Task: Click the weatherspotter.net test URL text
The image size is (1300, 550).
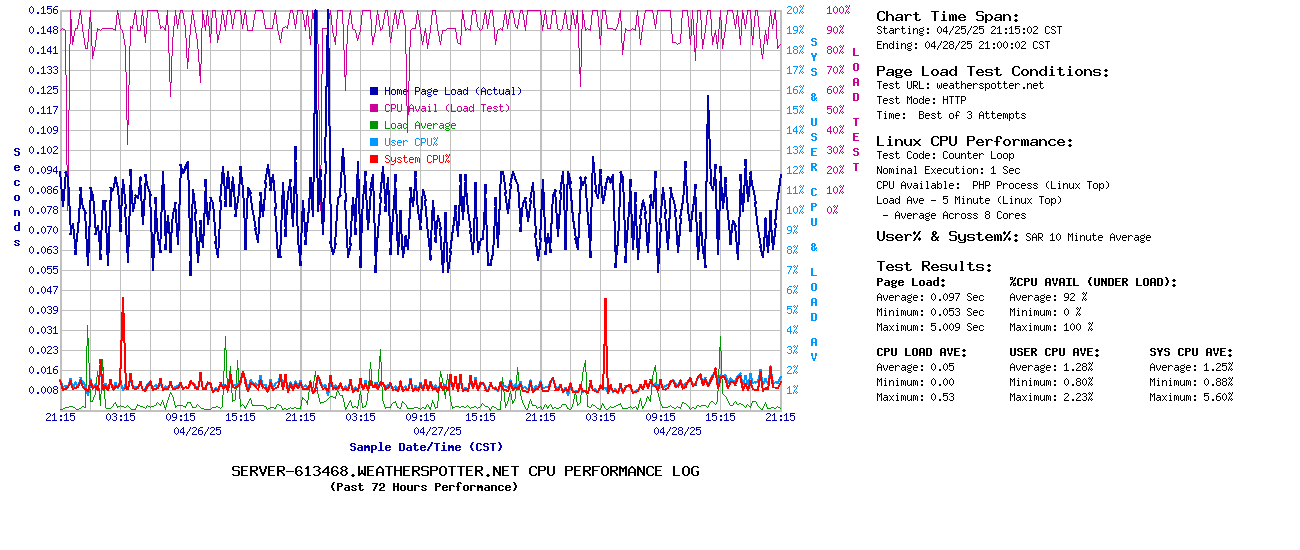Action: click(x=989, y=85)
